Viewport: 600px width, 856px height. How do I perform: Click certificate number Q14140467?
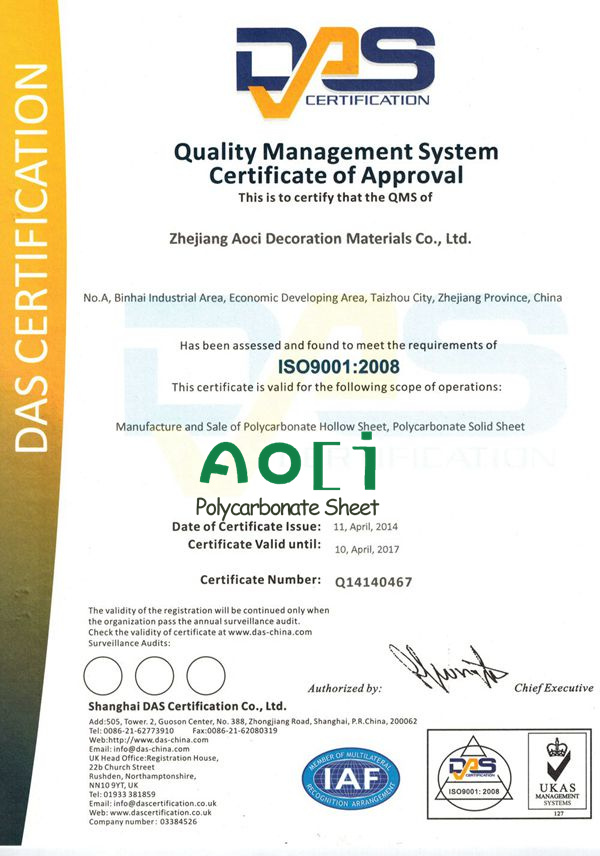(374, 581)
